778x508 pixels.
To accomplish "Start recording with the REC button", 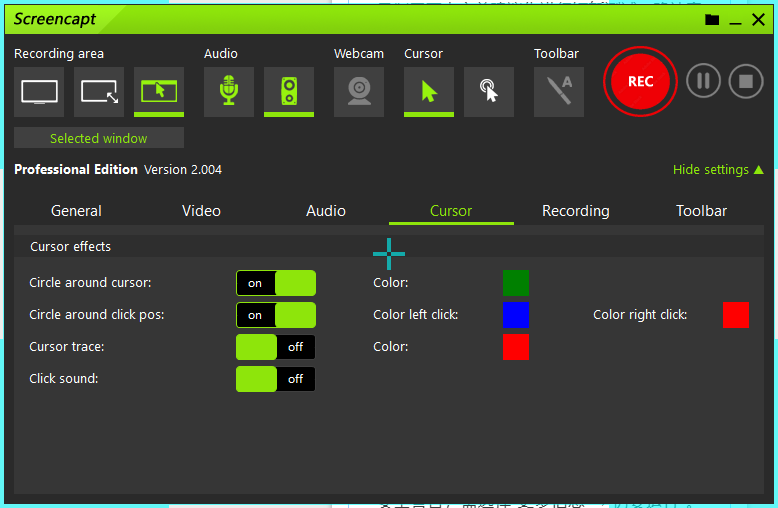I will (x=640, y=81).
